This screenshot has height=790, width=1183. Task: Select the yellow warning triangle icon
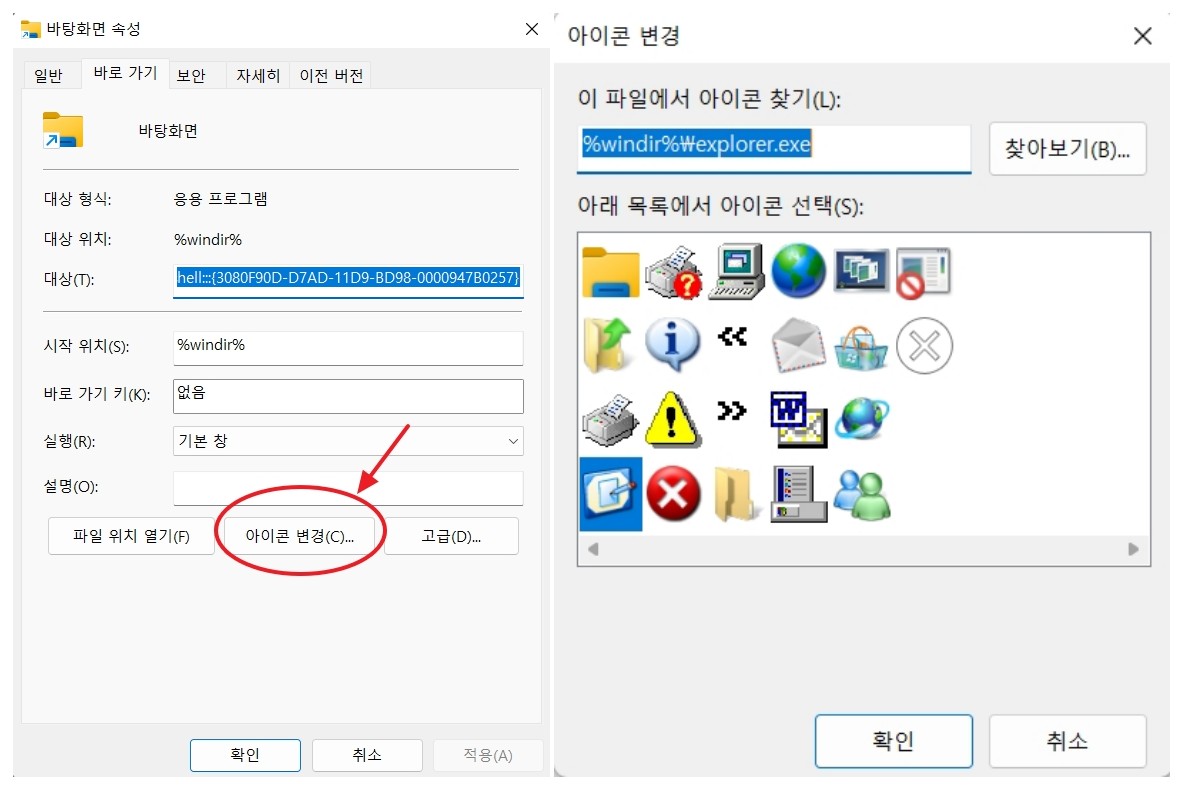point(672,420)
